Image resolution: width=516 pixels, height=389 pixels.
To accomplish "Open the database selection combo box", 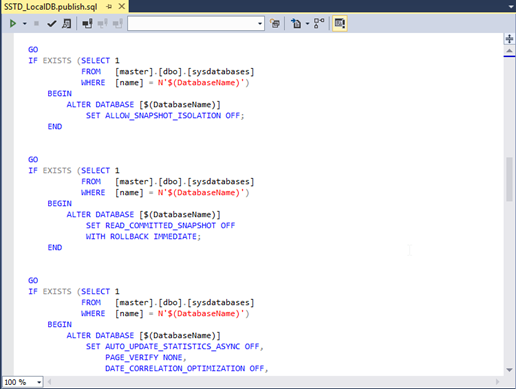I will tap(196, 24).
